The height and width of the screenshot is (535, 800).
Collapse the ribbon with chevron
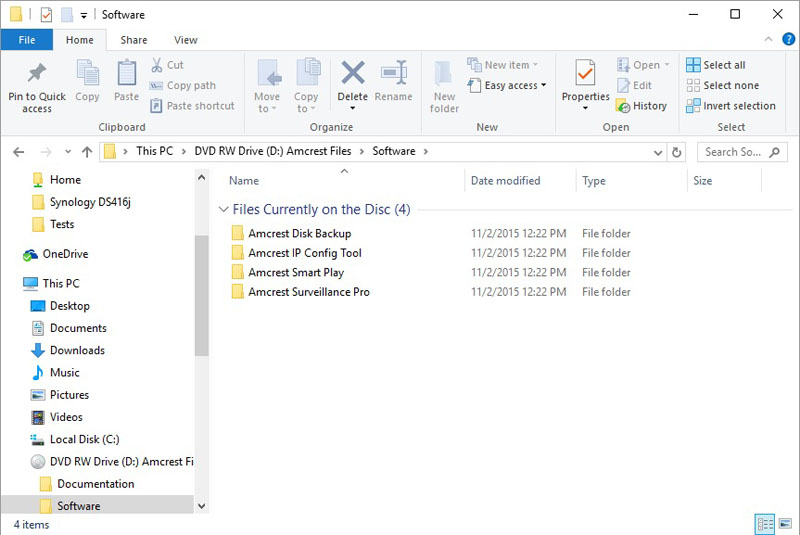click(x=768, y=39)
